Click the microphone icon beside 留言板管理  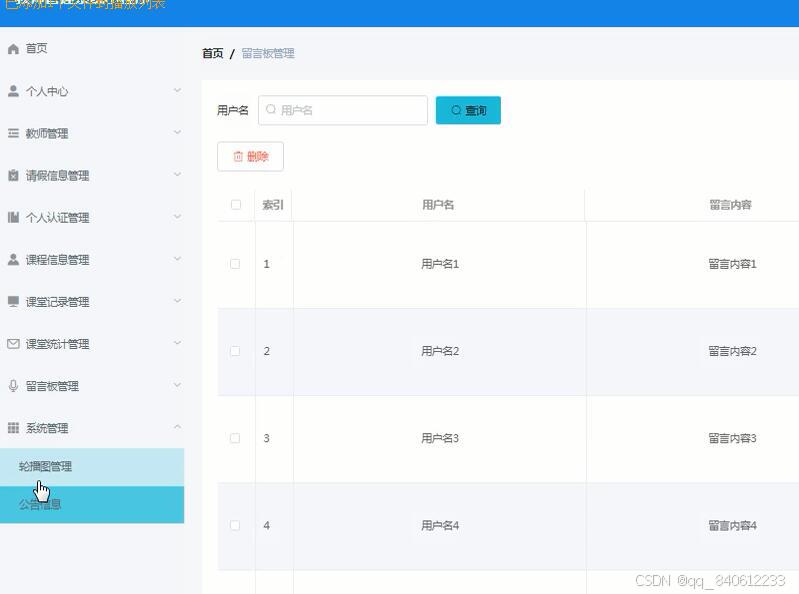pos(13,386)
